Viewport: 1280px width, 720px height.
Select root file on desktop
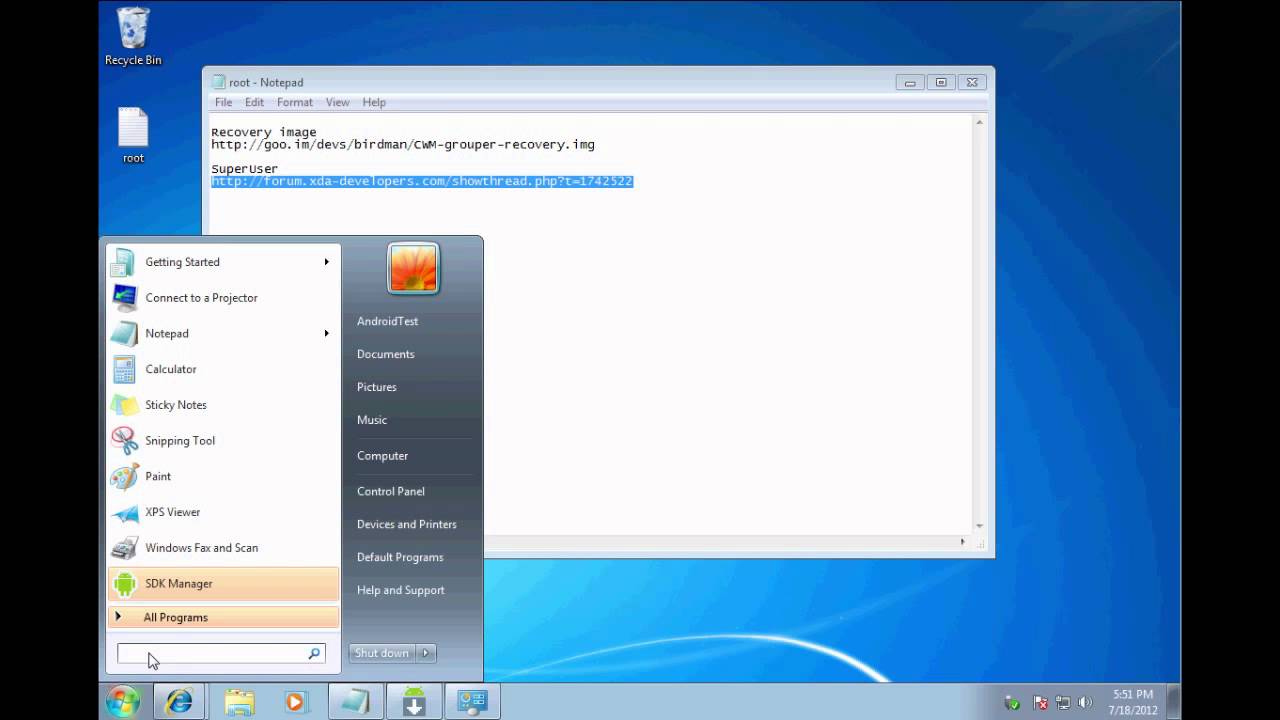click(x=133, y=136)
